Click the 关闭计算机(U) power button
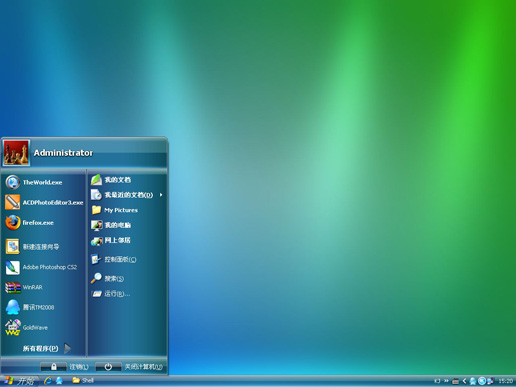This screenshot has height=387, width=516. tap(108, 367)
